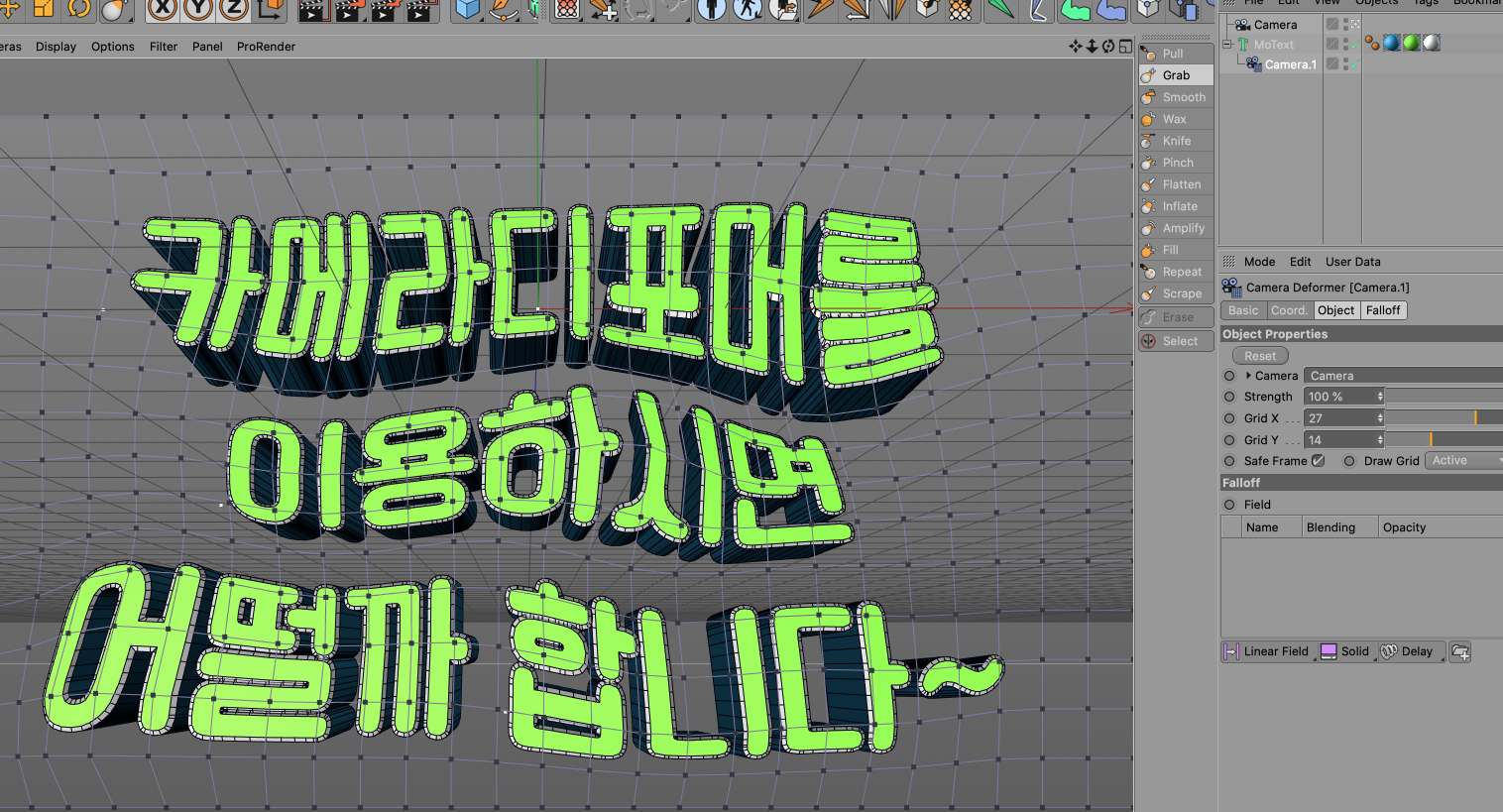Activate the Knife sculpt brush
This screenshot has width=1503, height=812.
pos(1176,141)
